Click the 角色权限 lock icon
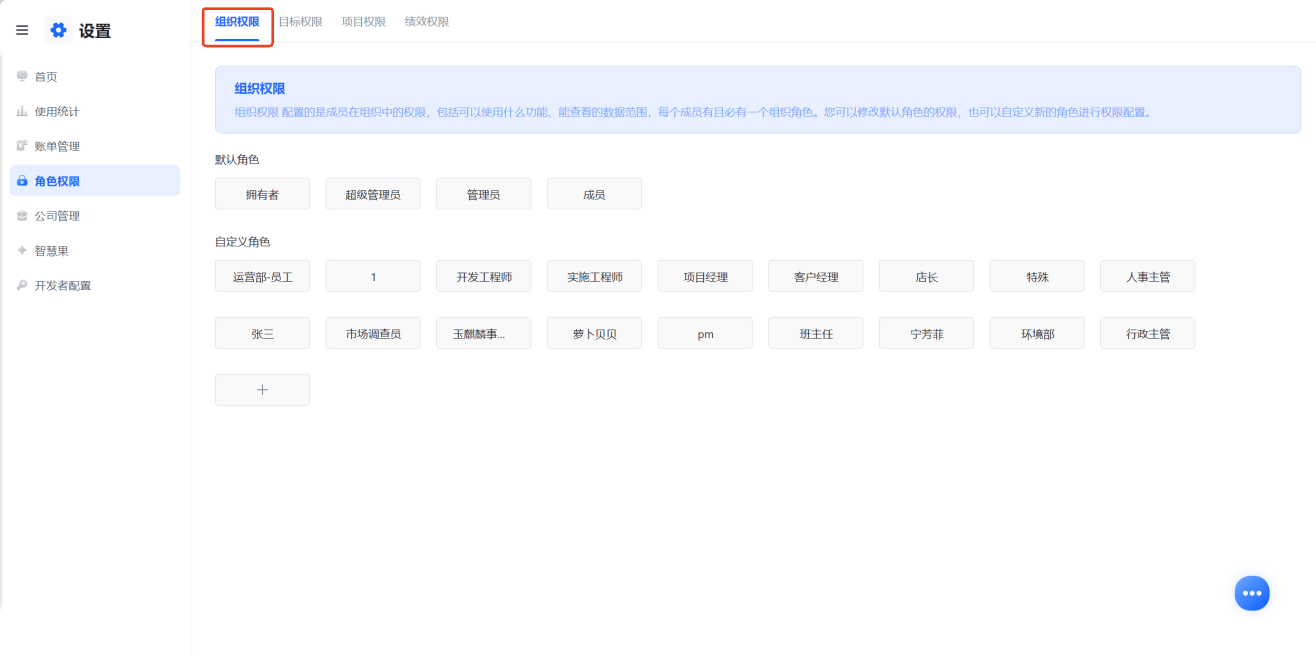 point(22,181)
